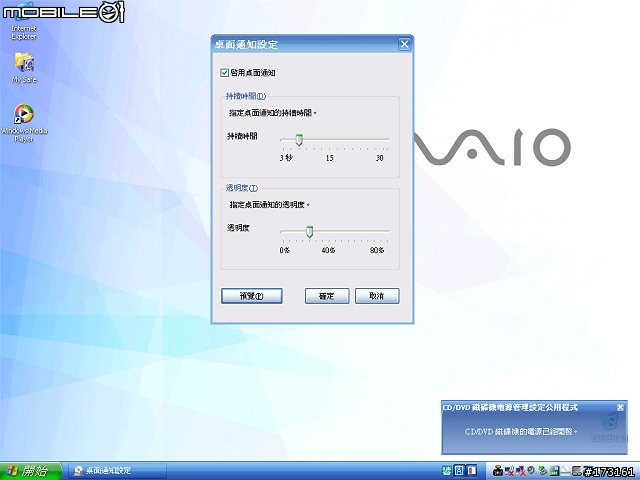This screenshot has height=480, width=640.
Task: Open the 開始 Start menu
Action: tap(30, 471)
